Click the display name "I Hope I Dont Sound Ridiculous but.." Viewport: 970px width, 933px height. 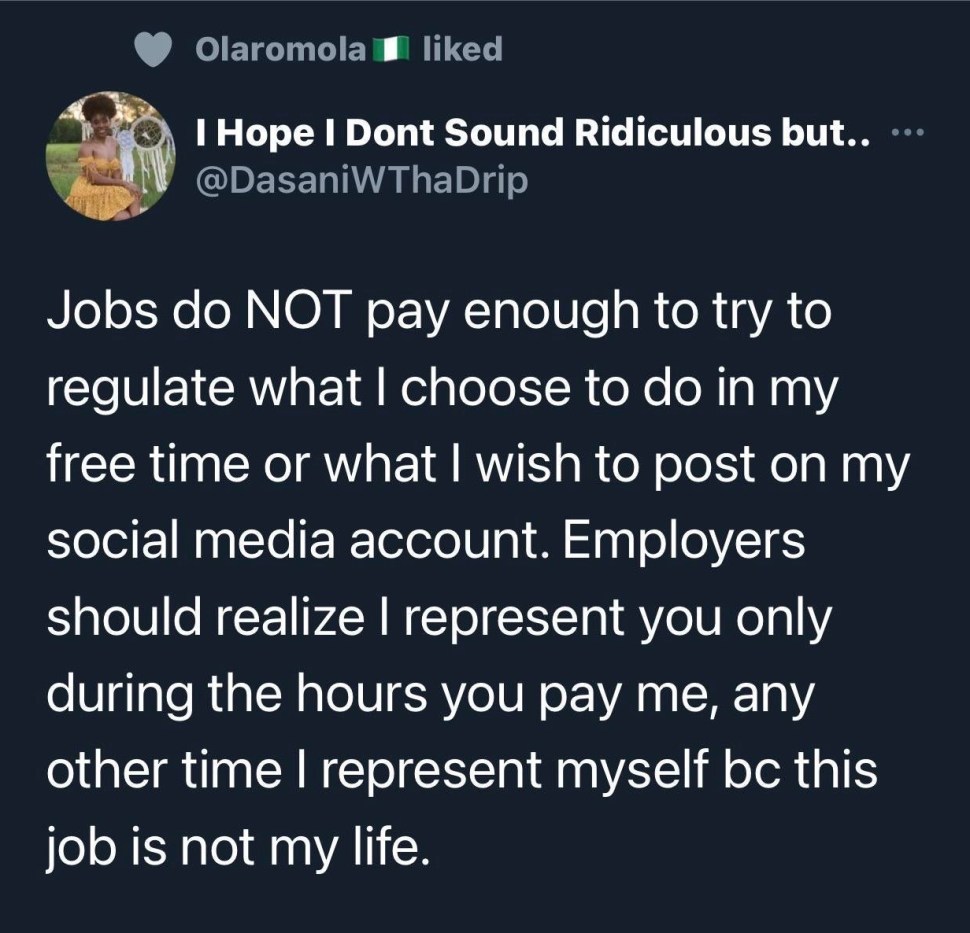pyautogui.click(x=539, y=135)
